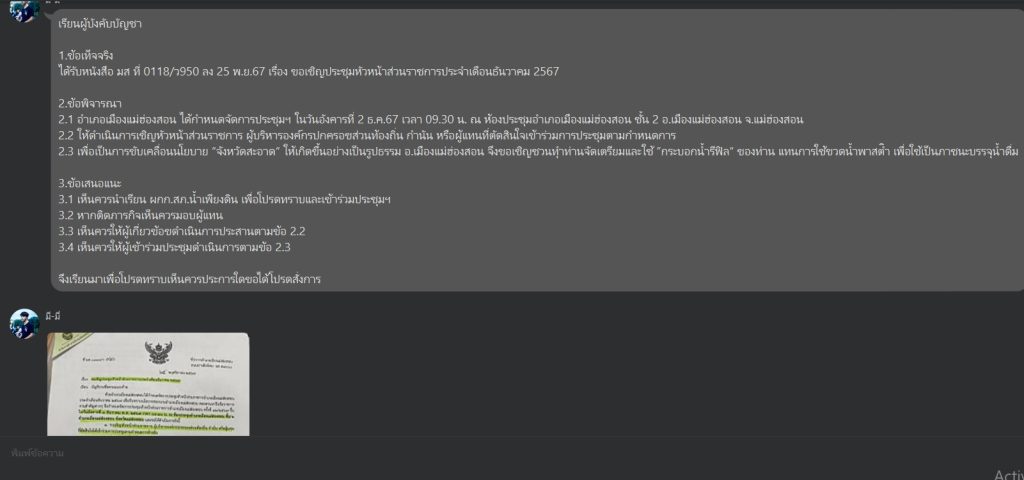Click item 2.3 about the จังหวัดสะอาด policy

point(539,152)
